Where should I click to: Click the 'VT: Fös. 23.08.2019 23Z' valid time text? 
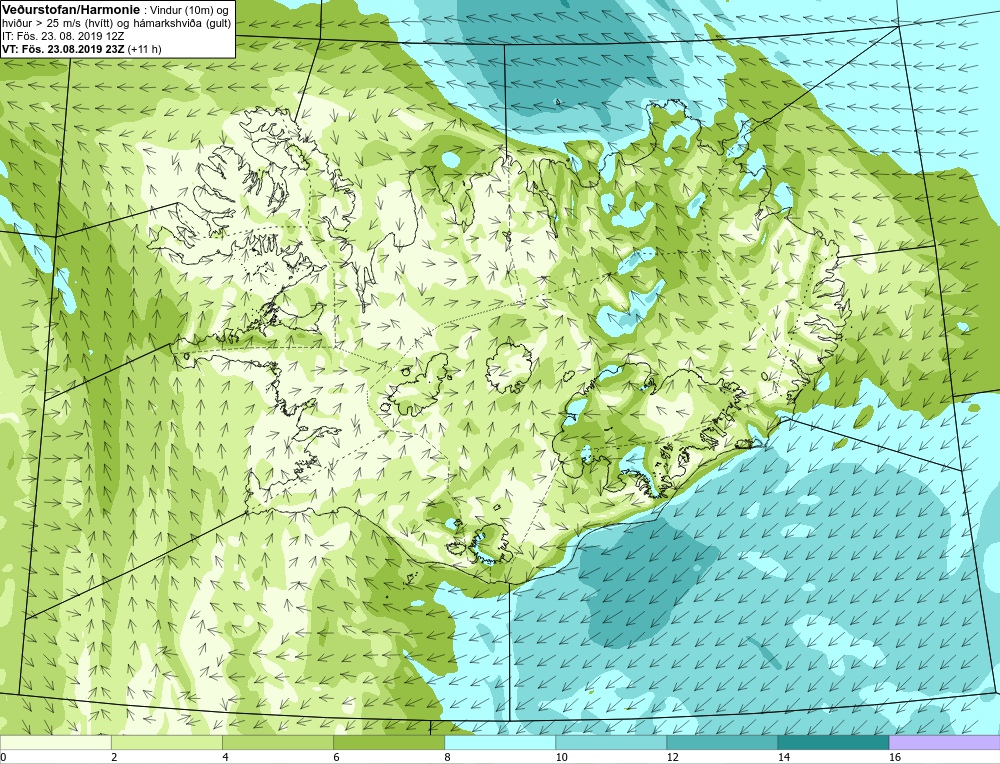pyautogui.click(x=64, y=48)
